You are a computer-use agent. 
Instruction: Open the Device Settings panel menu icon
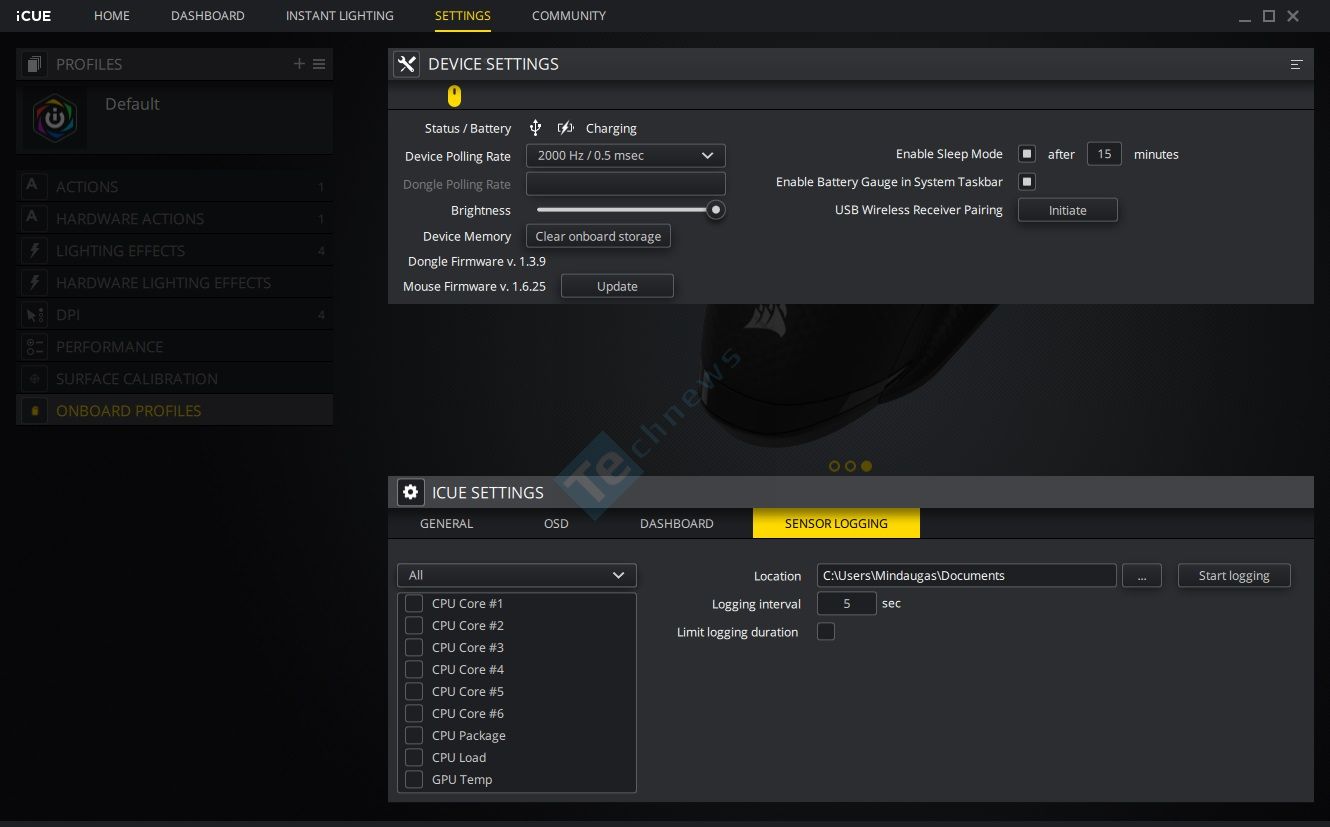pyautogui.click(x=1296, y=64)
